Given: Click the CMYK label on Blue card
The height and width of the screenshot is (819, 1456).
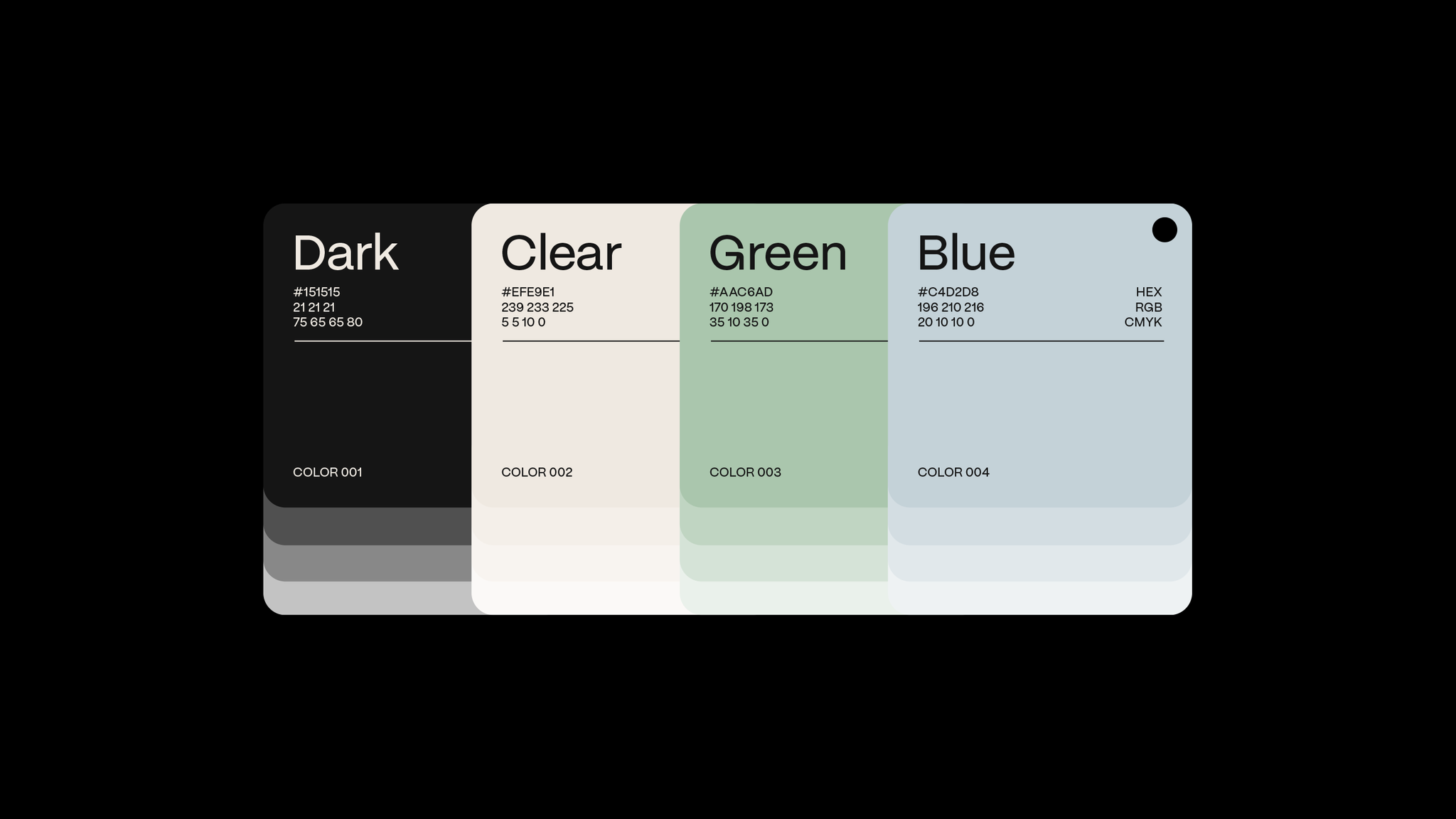Looking at the screenshot, I should [x=1142, y=322].
